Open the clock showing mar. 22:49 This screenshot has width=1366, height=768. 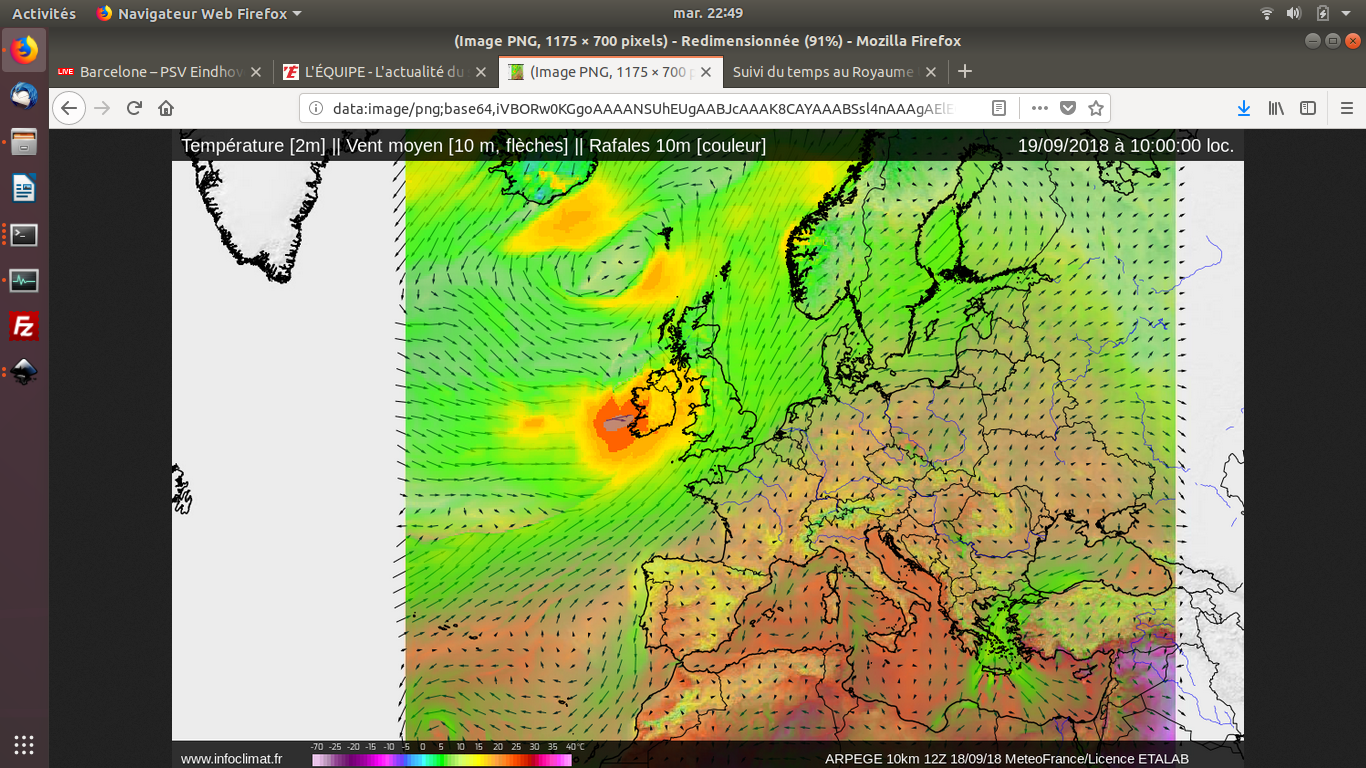coord(708,13)
